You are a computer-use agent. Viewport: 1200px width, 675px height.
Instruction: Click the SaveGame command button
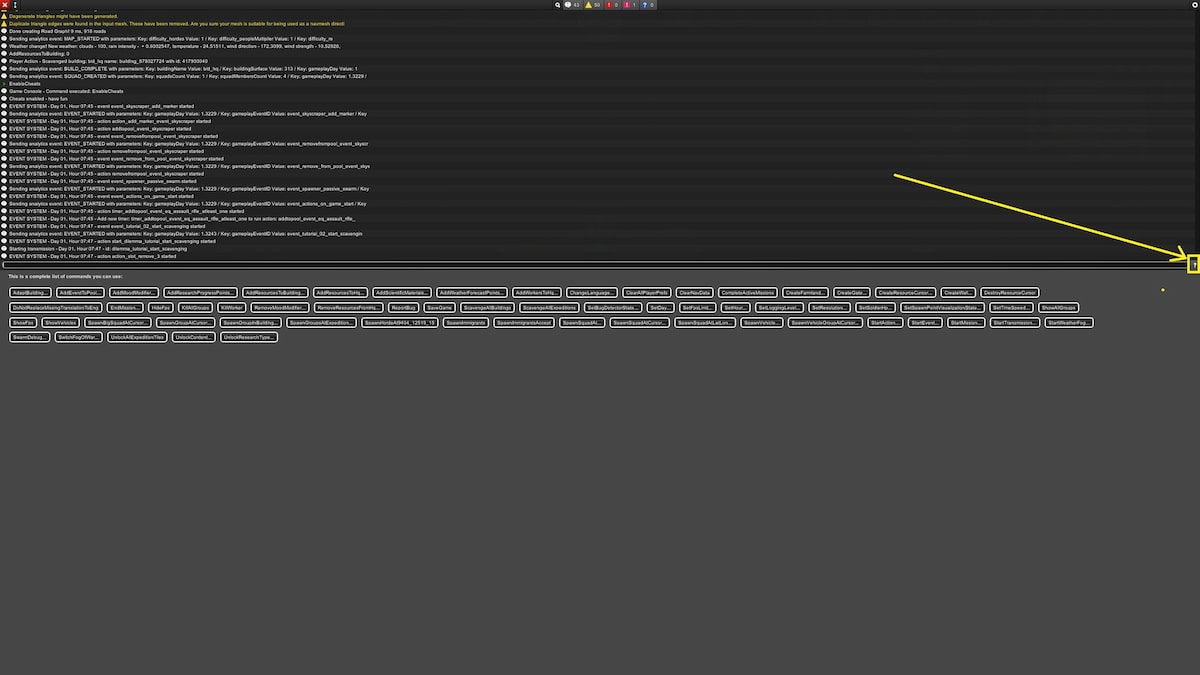click(440, 308)
